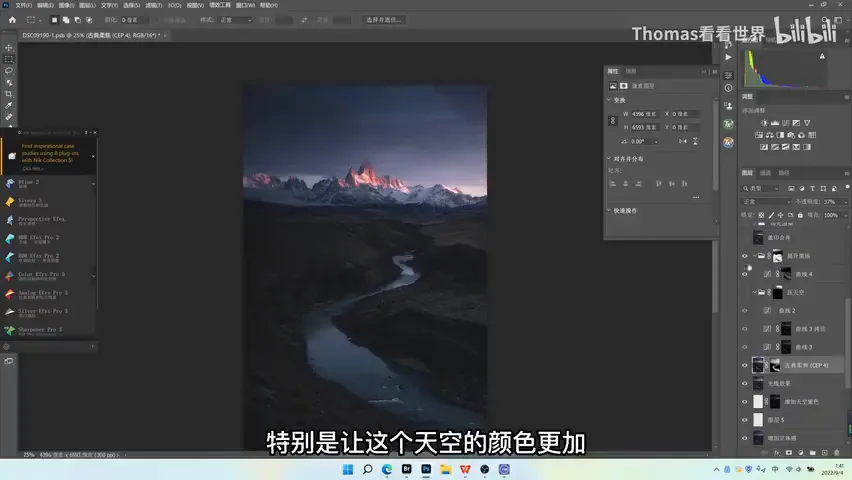Switch to the 通道 tab
This screenshot has width=852, height=480.
click(x=765, y=173)
